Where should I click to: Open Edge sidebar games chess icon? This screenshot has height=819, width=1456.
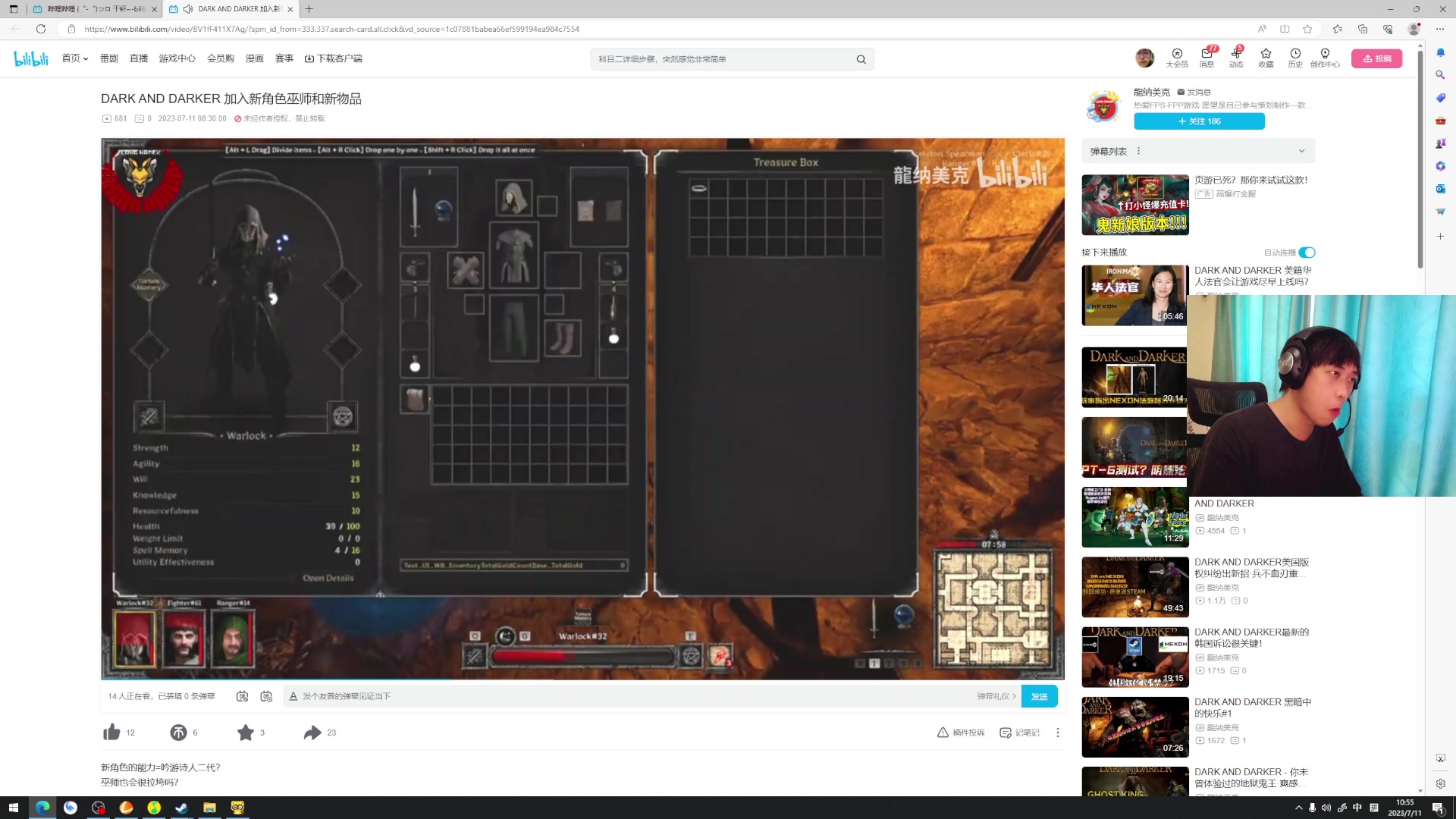point(1440,143)
